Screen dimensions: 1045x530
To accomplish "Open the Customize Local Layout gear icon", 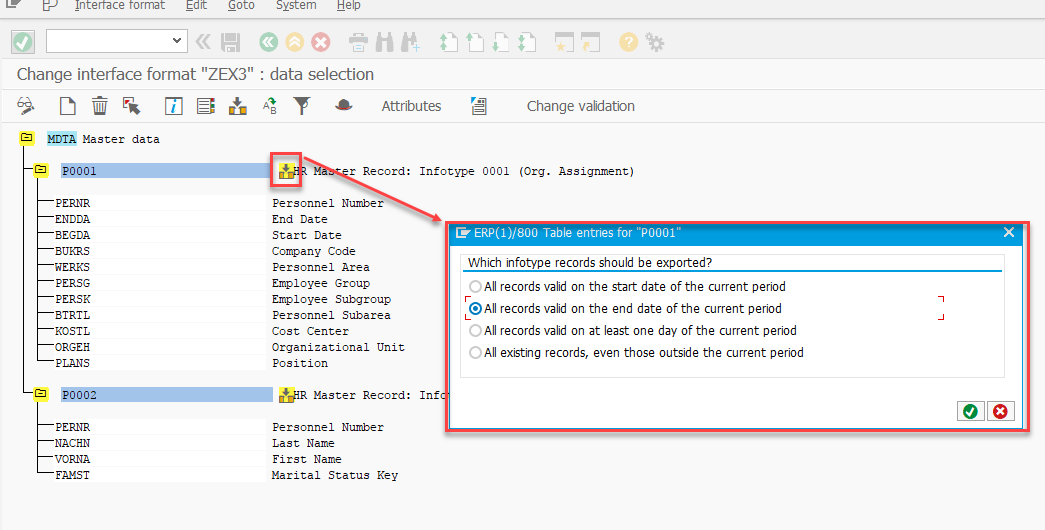I will click(x=655, y=43).
